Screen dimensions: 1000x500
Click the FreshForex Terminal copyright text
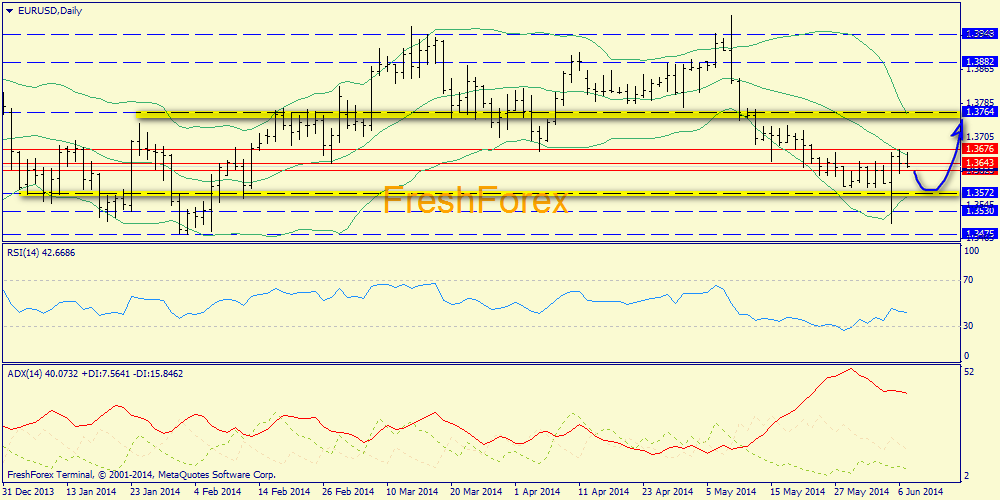coord(141,475)
